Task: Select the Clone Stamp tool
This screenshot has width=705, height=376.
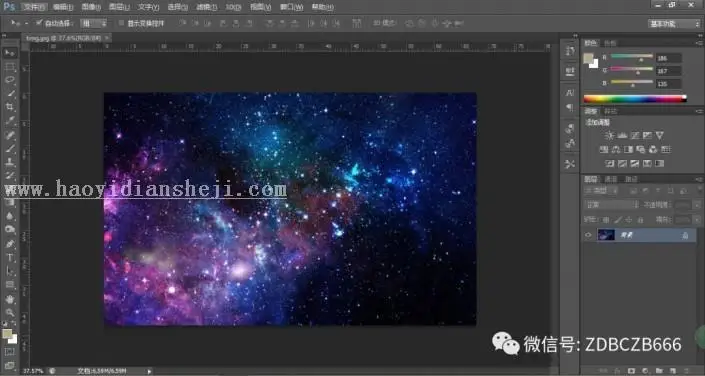Action: click(x=10, y=162)
